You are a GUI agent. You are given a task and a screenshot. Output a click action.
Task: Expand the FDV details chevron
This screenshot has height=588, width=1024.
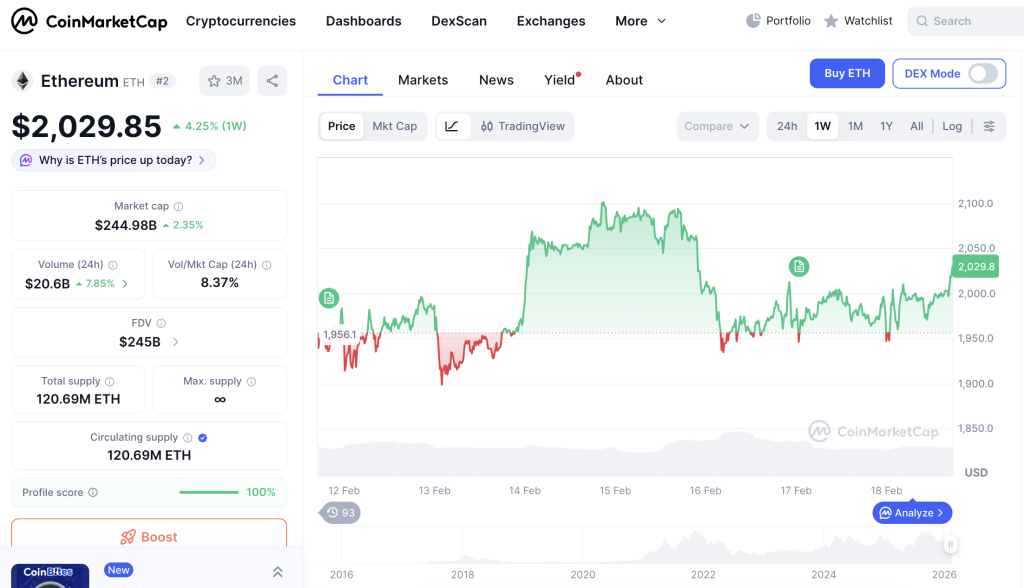click(175, 342)
